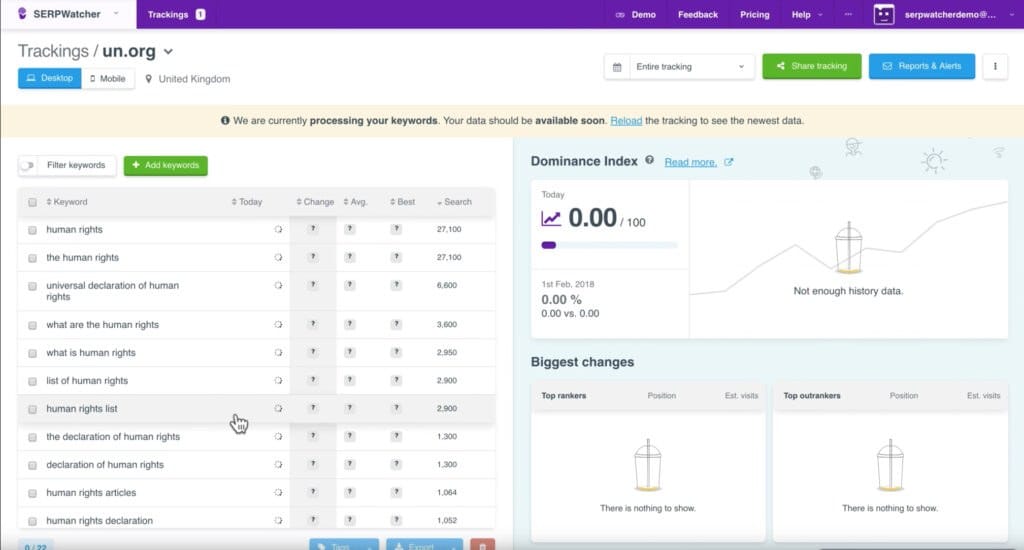Click the Top rankers header
This screenshot has width=1024, height=550.
click(x=564, y=396)
